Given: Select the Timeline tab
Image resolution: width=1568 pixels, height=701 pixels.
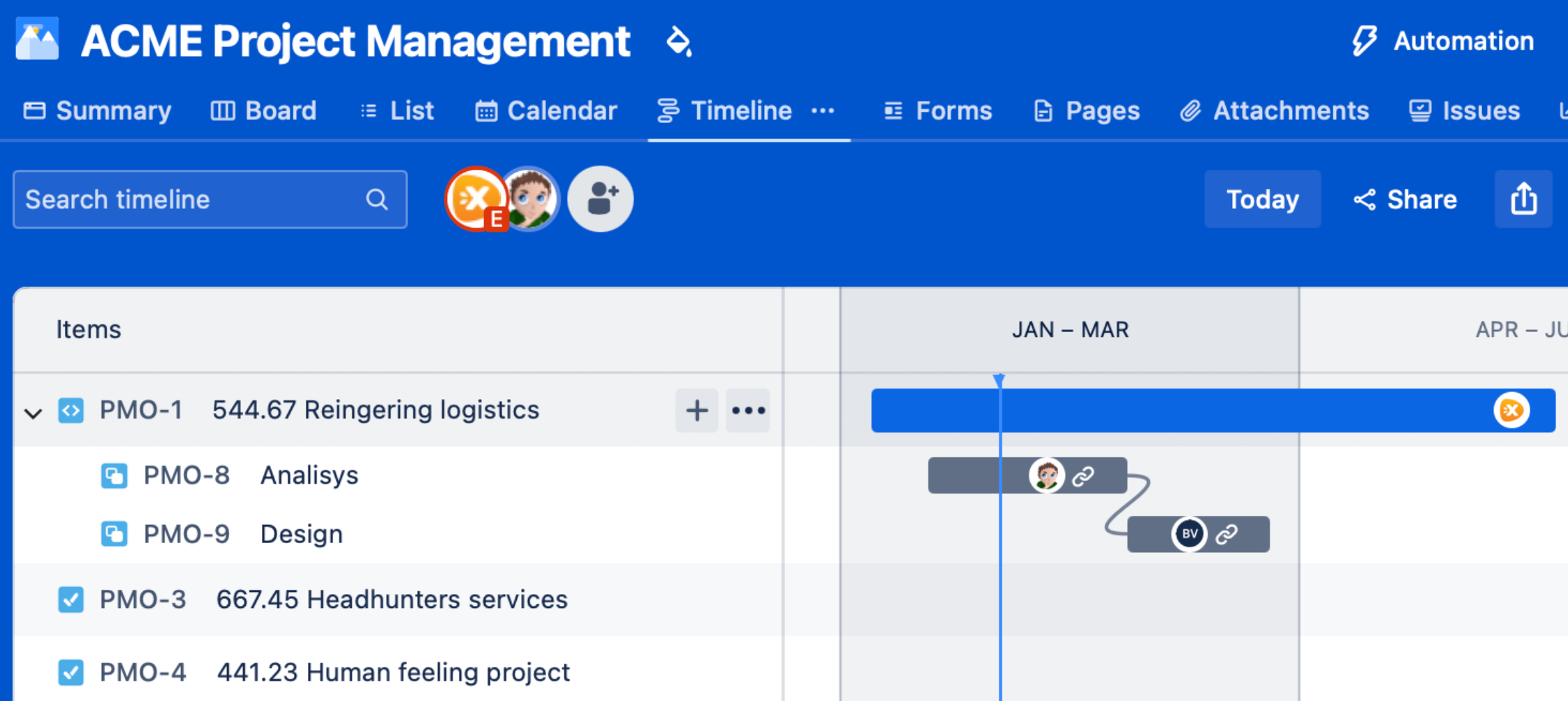Looking at the screenshot, I should [x=724, y=110].
